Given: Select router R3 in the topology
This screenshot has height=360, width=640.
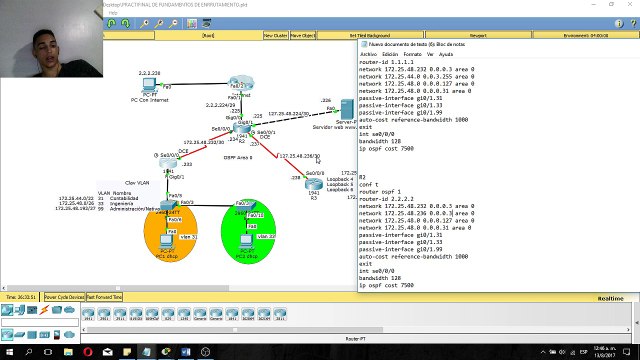Looking at the screenshot, I should coord(313,184).
